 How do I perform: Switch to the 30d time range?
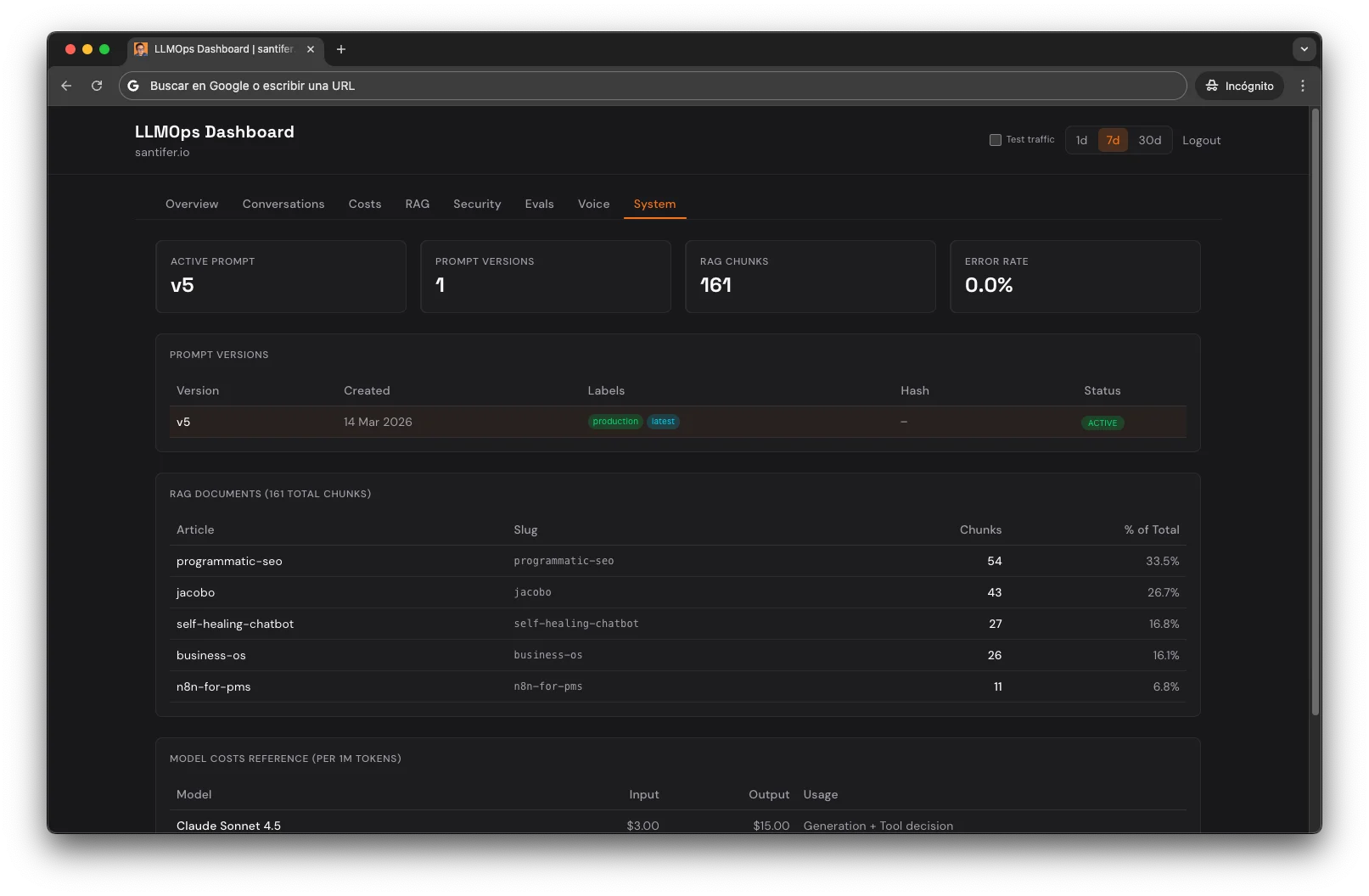[x=1150, y=140]
